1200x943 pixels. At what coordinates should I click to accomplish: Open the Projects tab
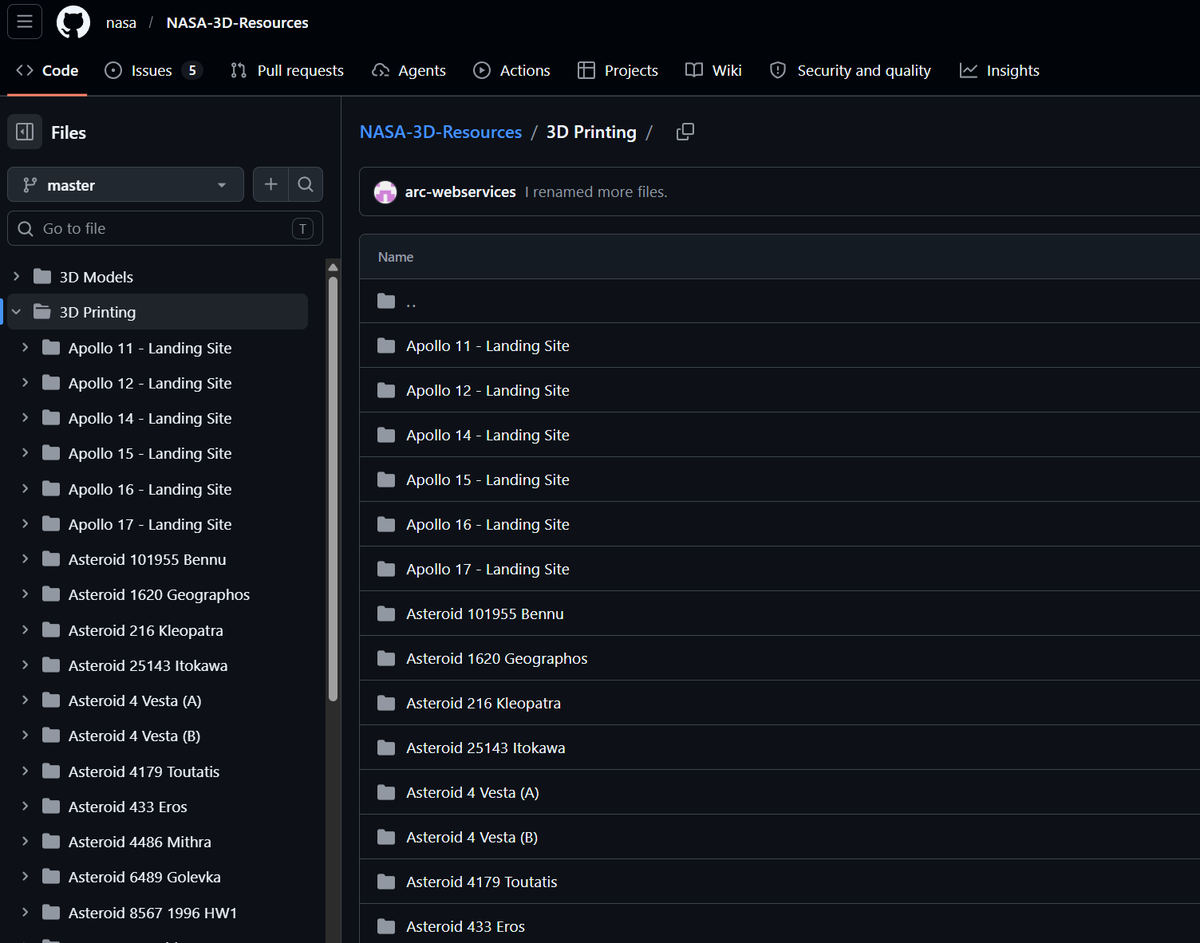[x=618, y=71]
